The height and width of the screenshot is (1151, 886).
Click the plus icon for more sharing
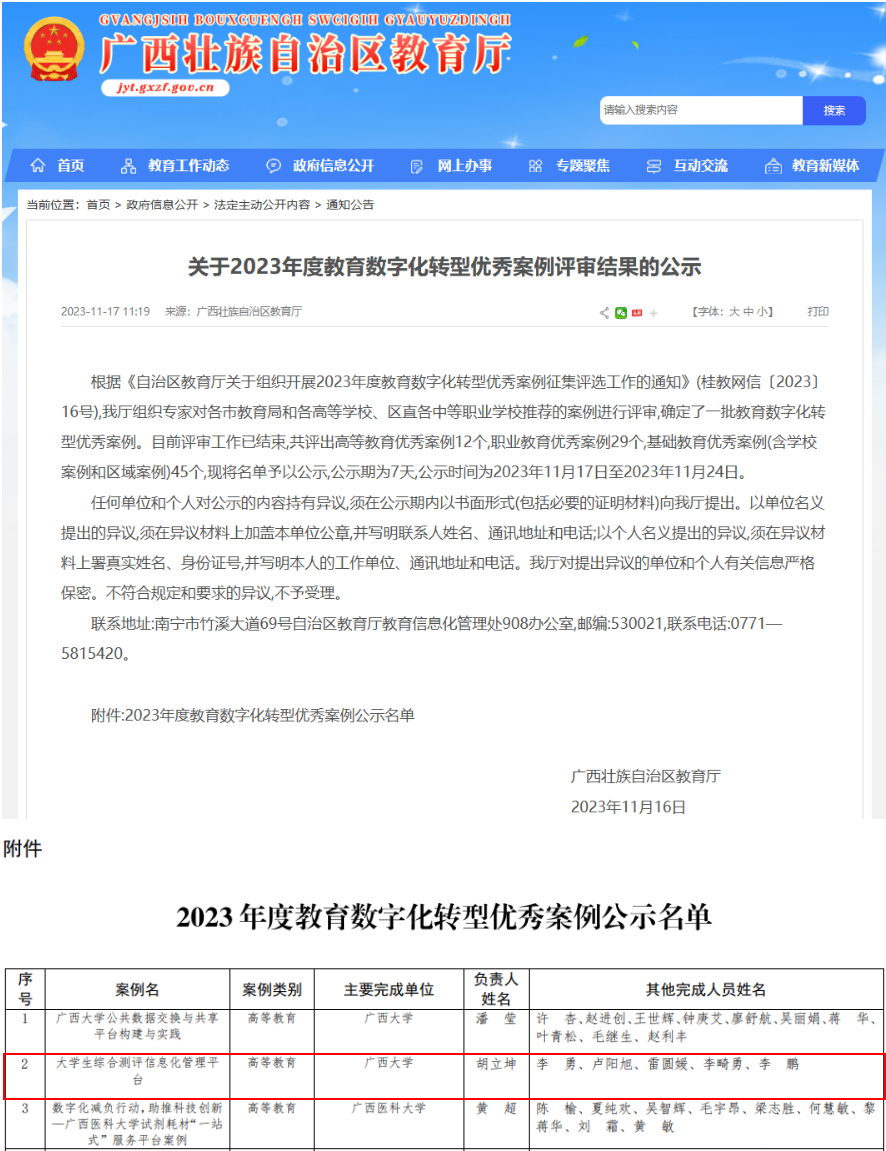pyautogui.click(x=654, y=313)
